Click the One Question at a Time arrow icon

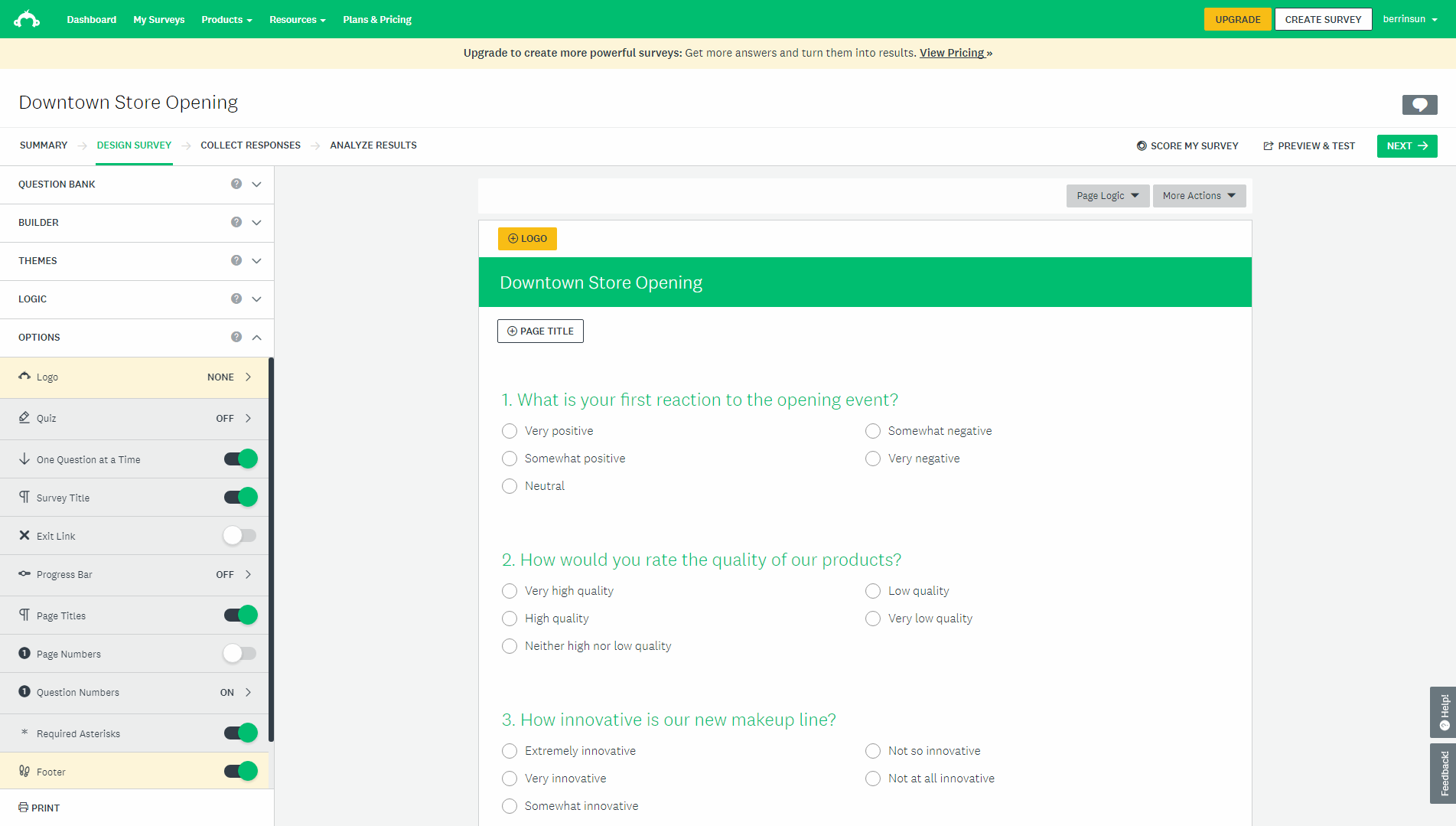(24, 459)
